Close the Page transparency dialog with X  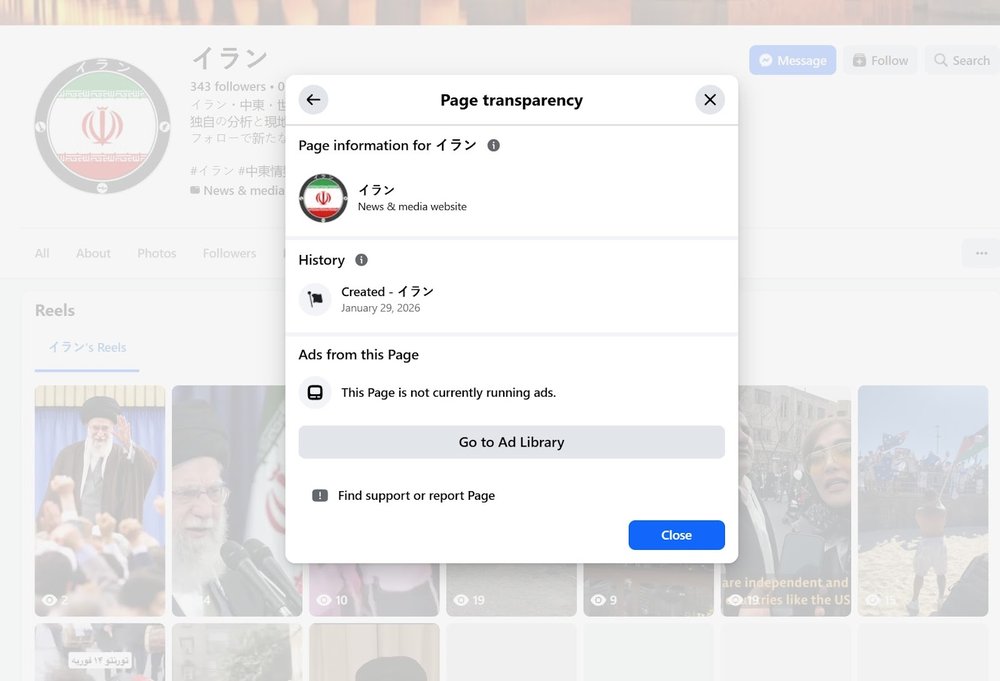pyautogui.click(x=710, y=100)
